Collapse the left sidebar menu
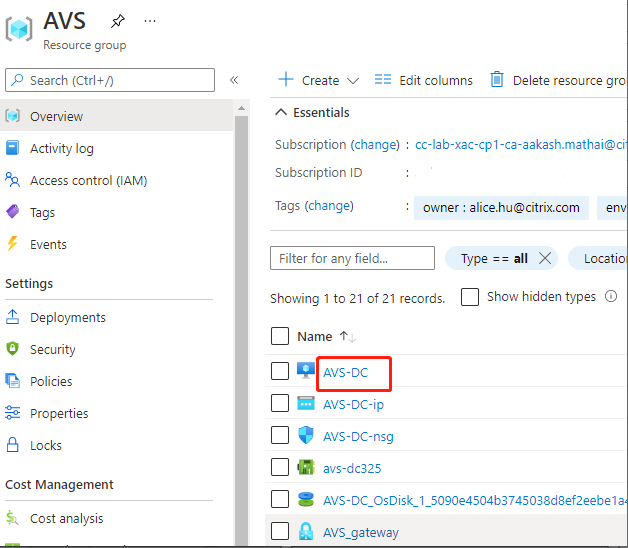628x548 pixels. point(234,80)
